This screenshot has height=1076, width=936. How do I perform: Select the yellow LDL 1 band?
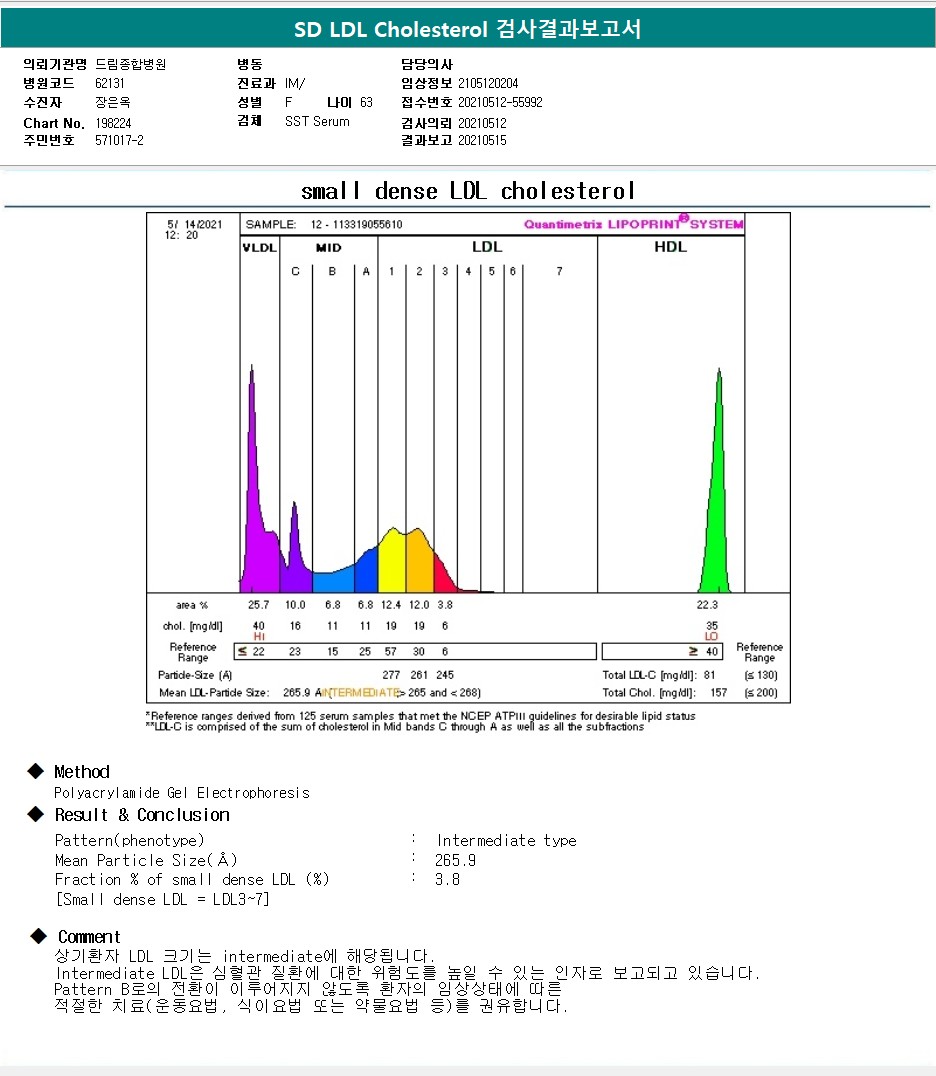pos(391,560)
